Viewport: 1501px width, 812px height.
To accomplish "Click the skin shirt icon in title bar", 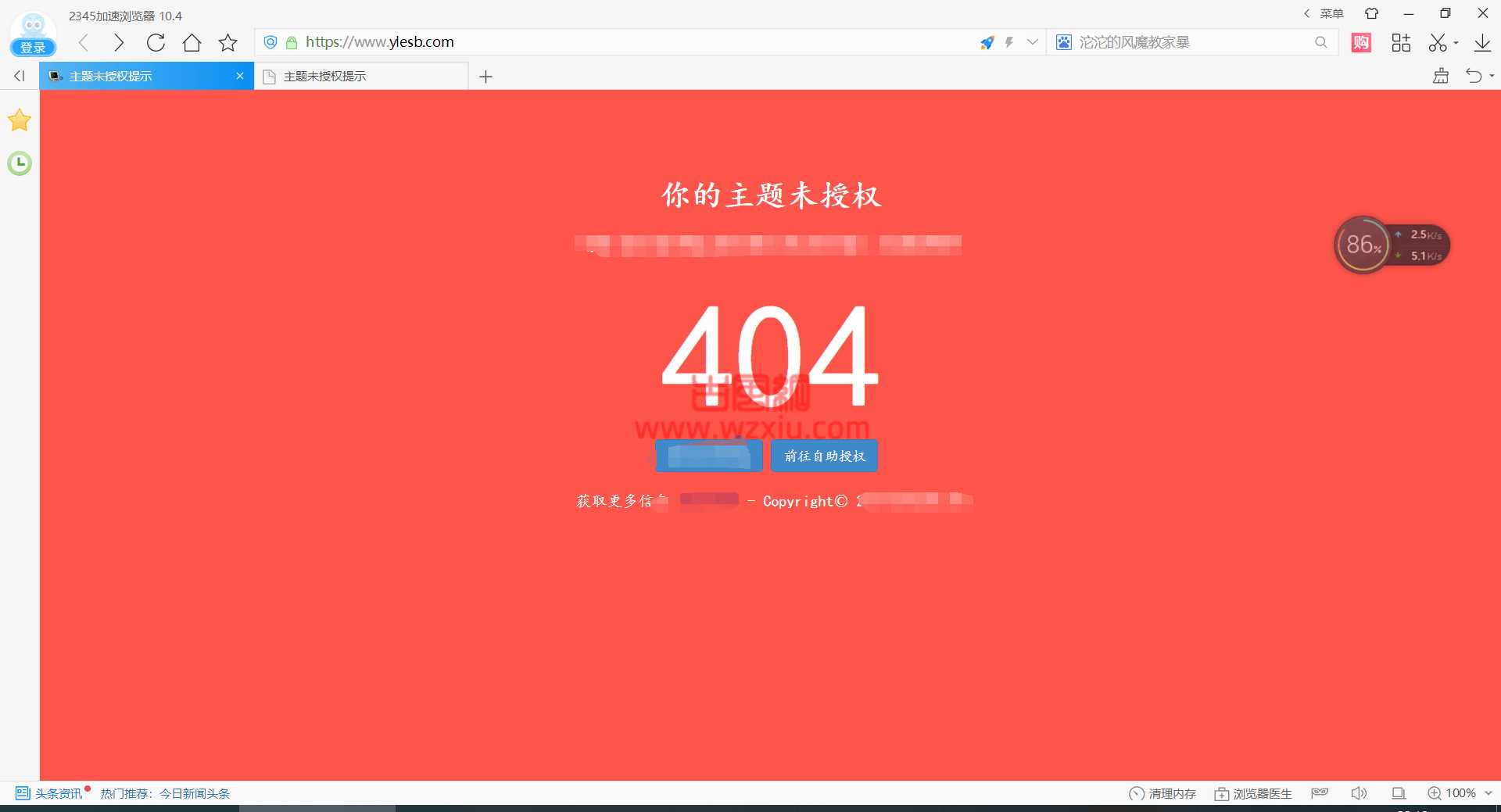I will point(1371,13).
